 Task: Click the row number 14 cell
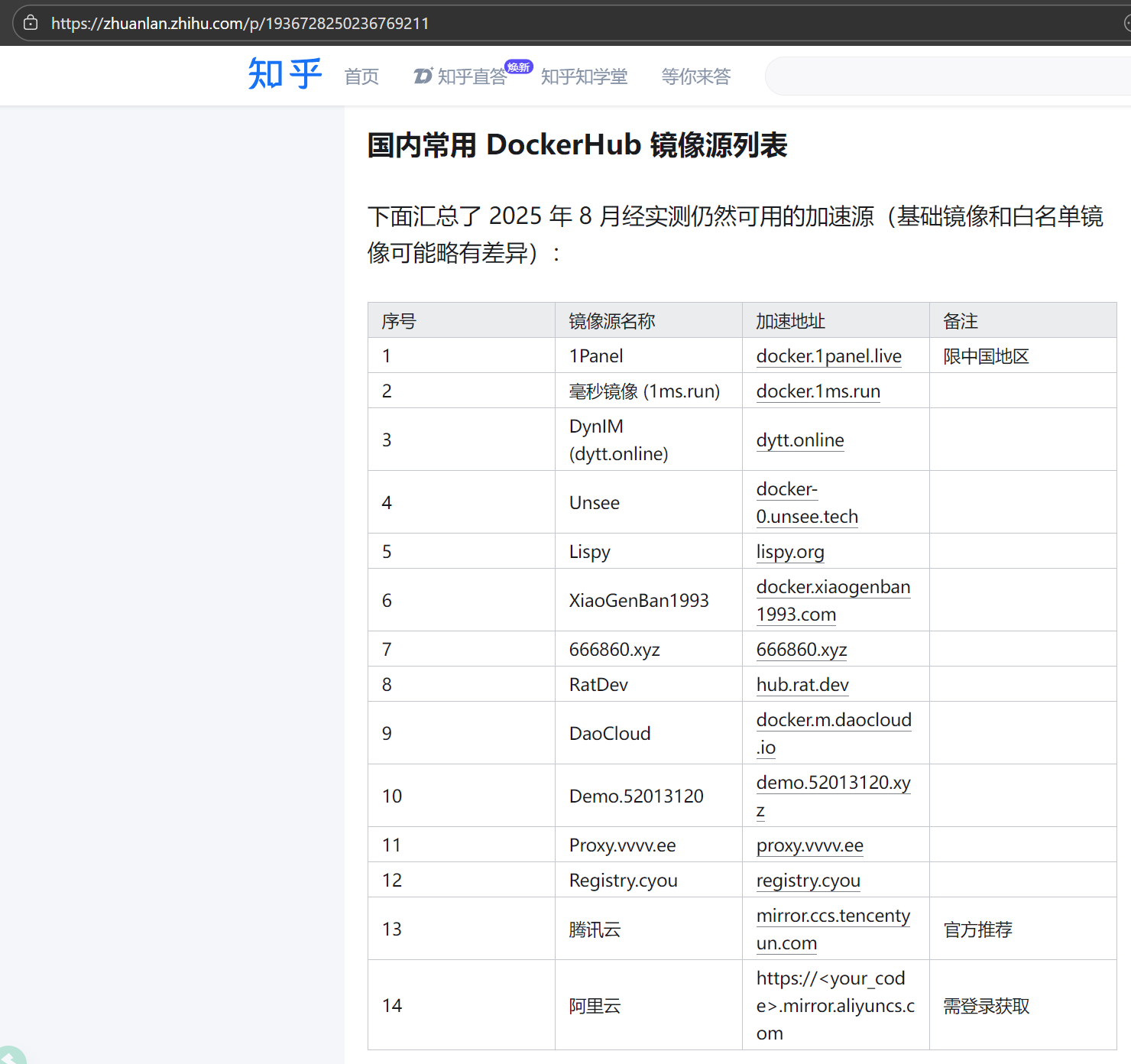pos(462,1006)
